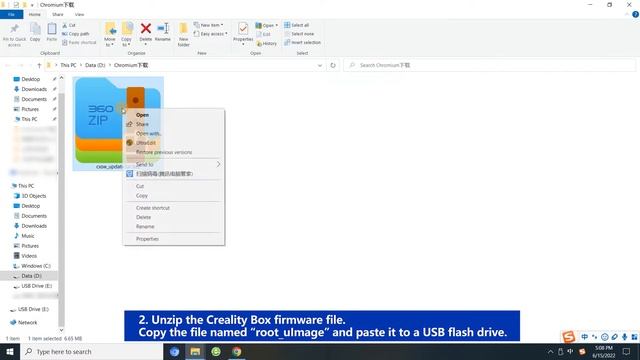This screenshot has width=640, height=360.
Task: Choose Cut in the context menu
Action: tap(173, 186)
